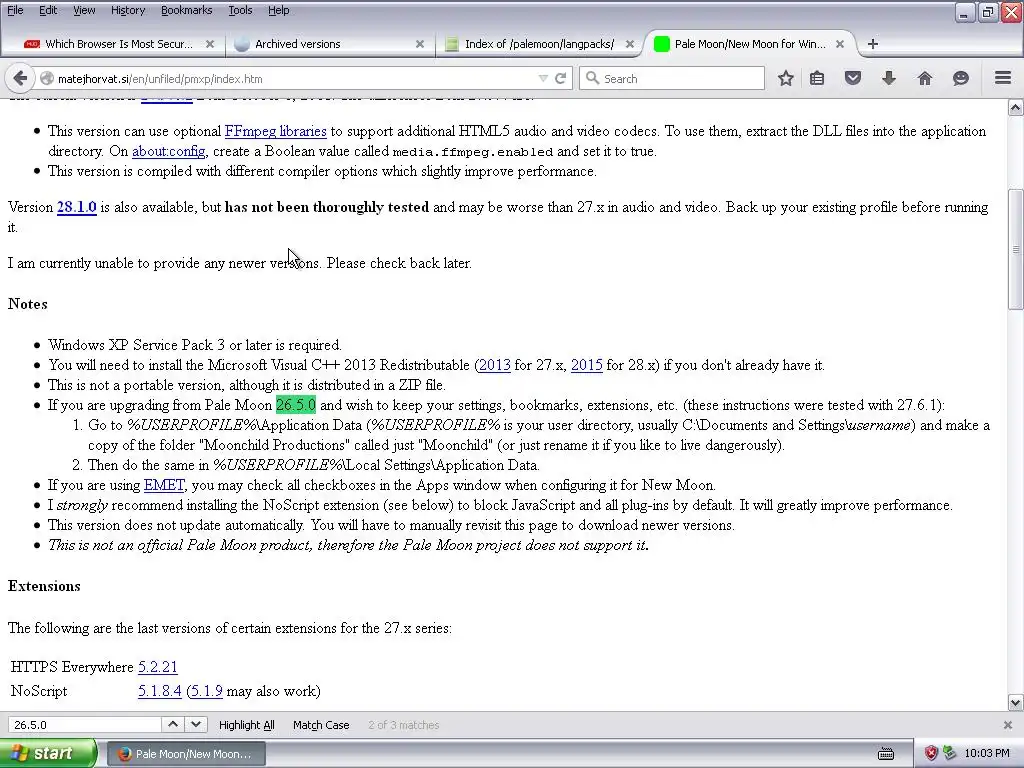Open NoScript 5.1.9 link
1024x768 pixels.
[x=206, y=691]
